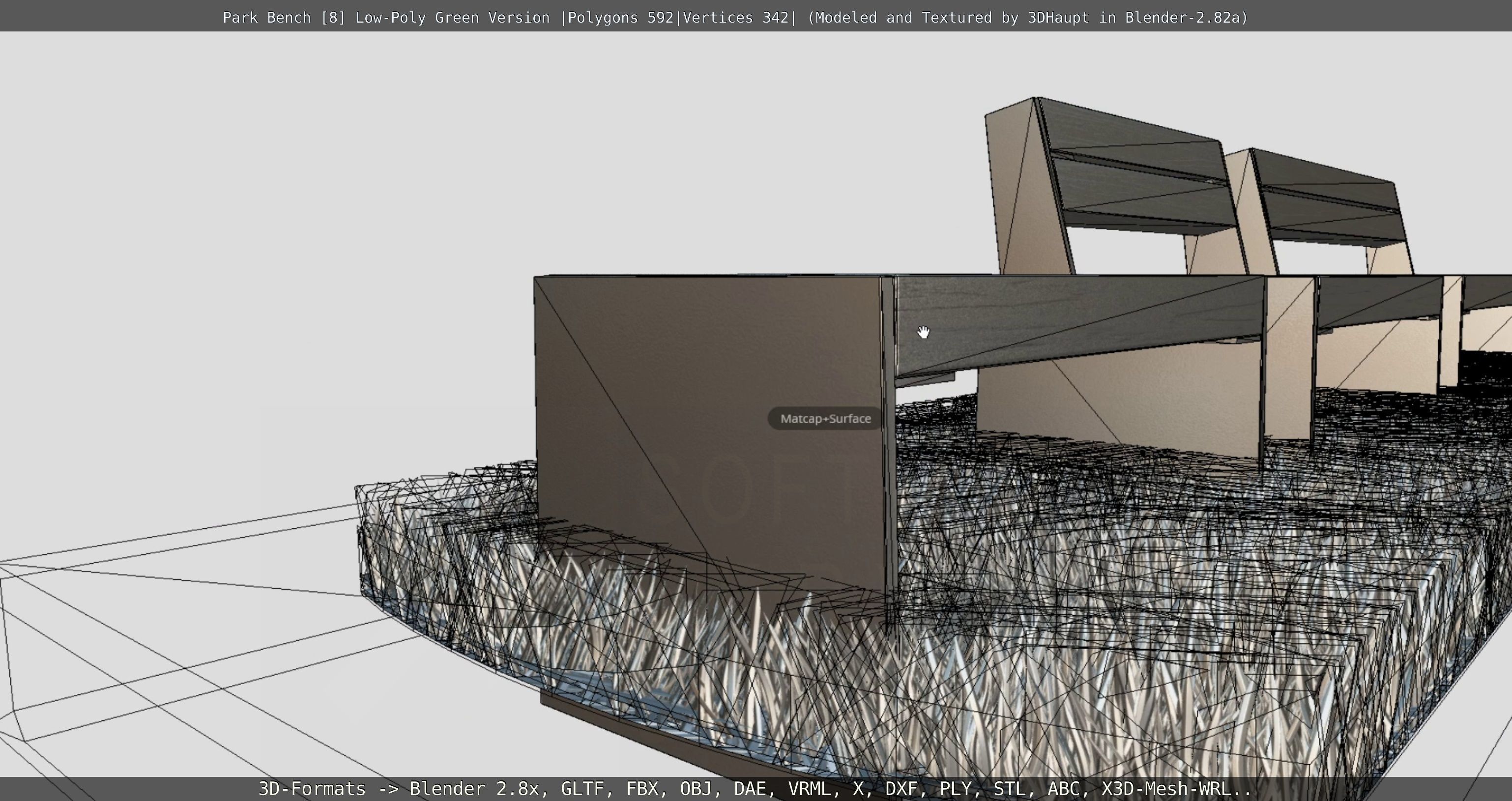Click the Vertices 342 counter in header

(735, 18)
